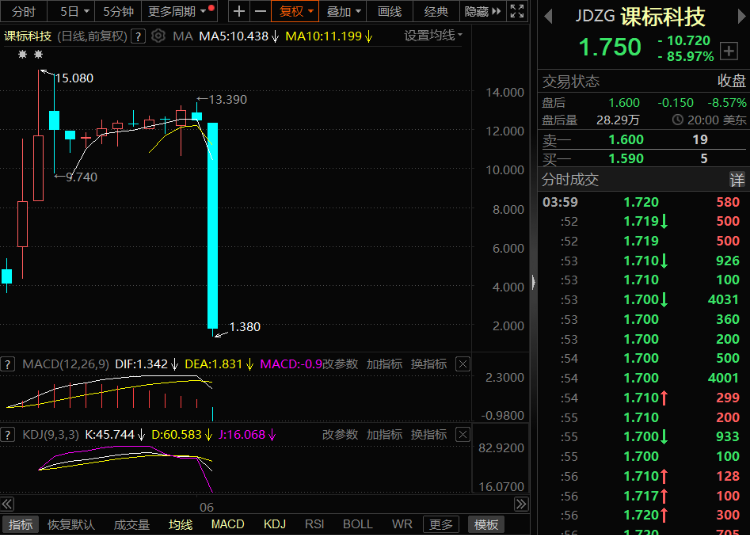The width and height of the screenshot is (750, 535).
Task: Open 更多 indicators button
Action: click(x=441, y=524)
